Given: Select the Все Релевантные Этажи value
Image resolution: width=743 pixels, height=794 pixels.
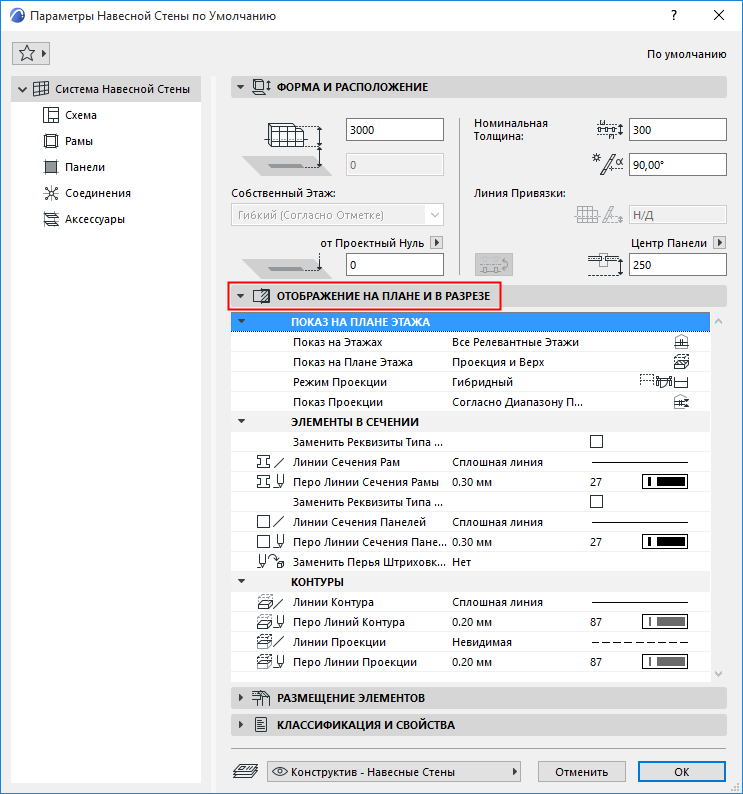Looking at the screenshot, I should coord(515,342).
